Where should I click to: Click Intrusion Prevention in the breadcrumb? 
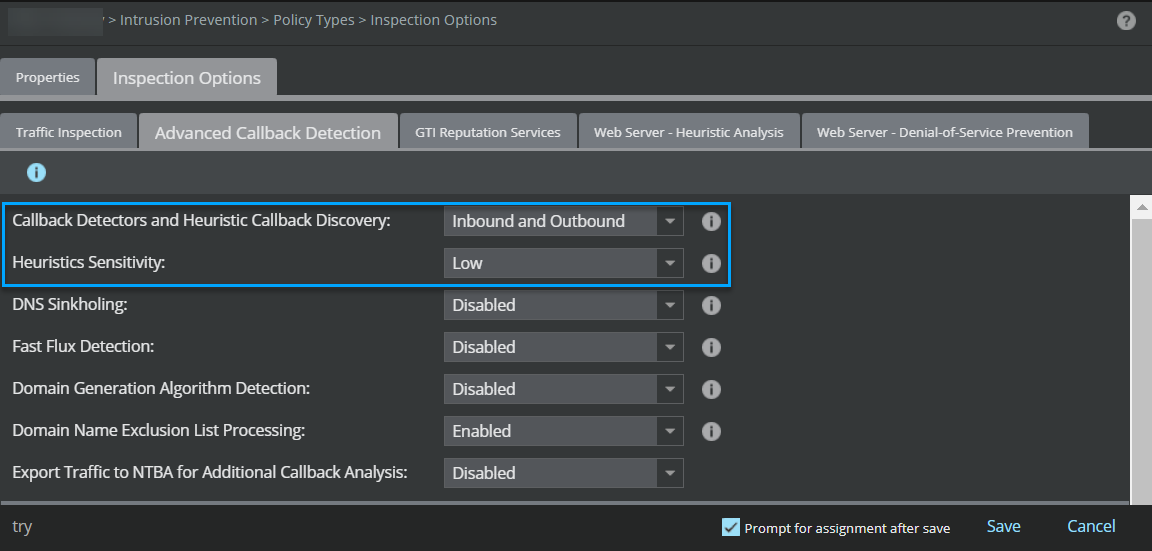point(189,20)
